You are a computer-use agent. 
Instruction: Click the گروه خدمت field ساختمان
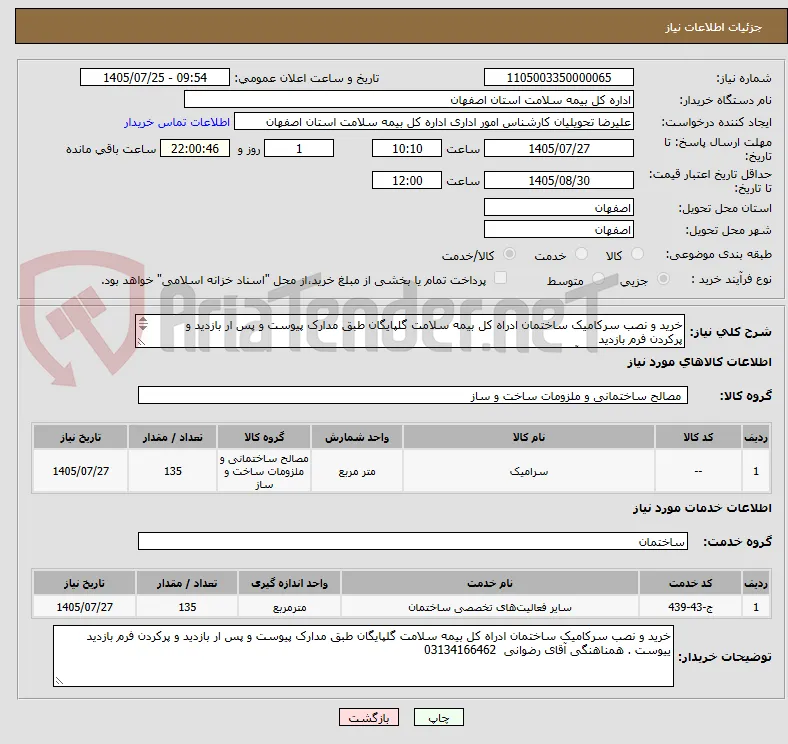click(x=413, y=541)
